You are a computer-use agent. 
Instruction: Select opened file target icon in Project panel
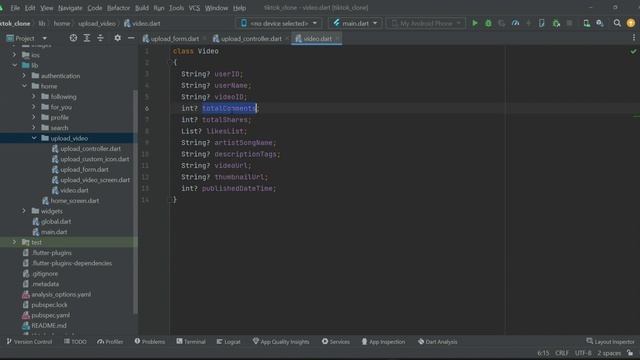(x=73, y=38)
